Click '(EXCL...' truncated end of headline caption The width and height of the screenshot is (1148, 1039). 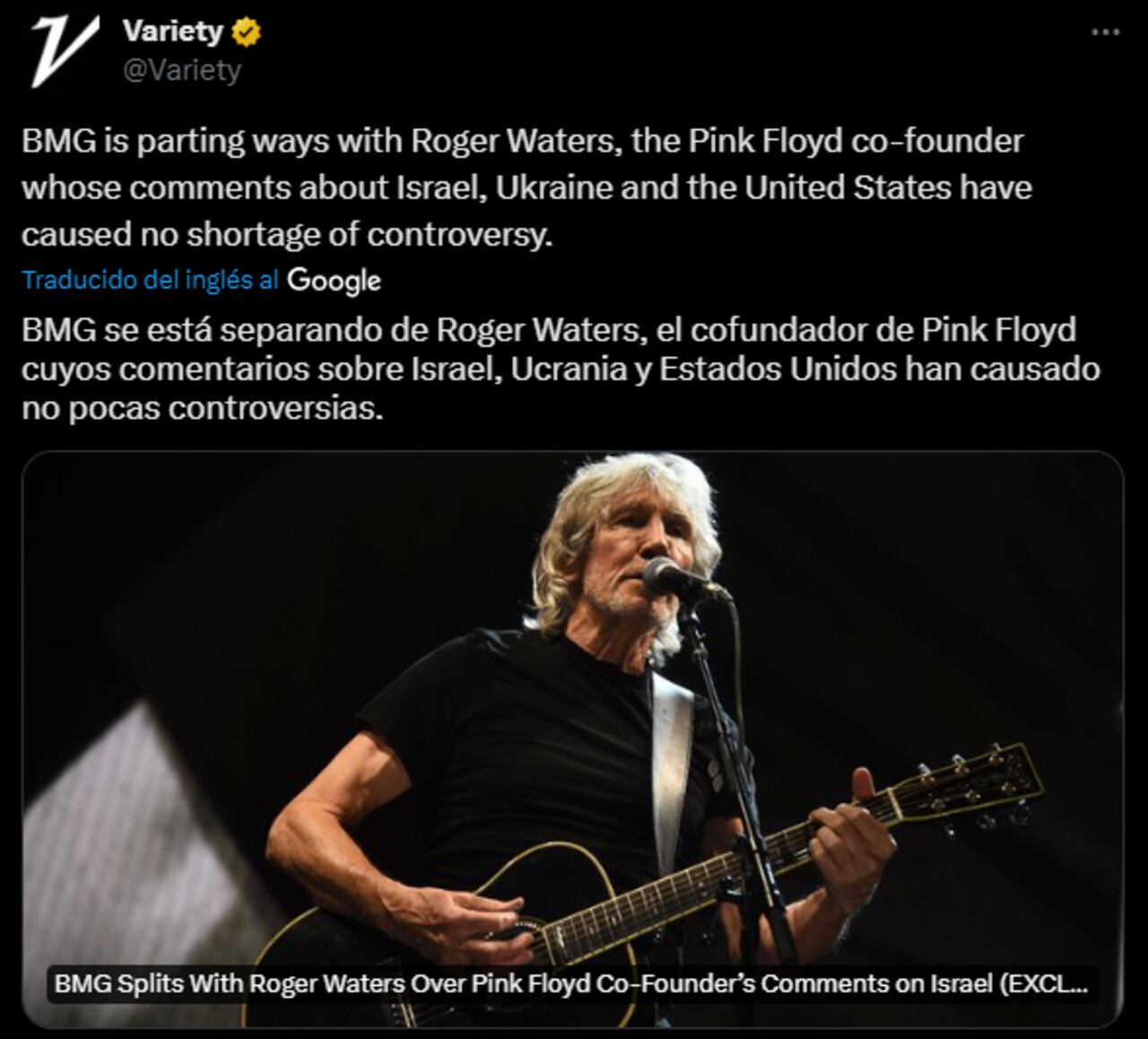(1044, 984)
